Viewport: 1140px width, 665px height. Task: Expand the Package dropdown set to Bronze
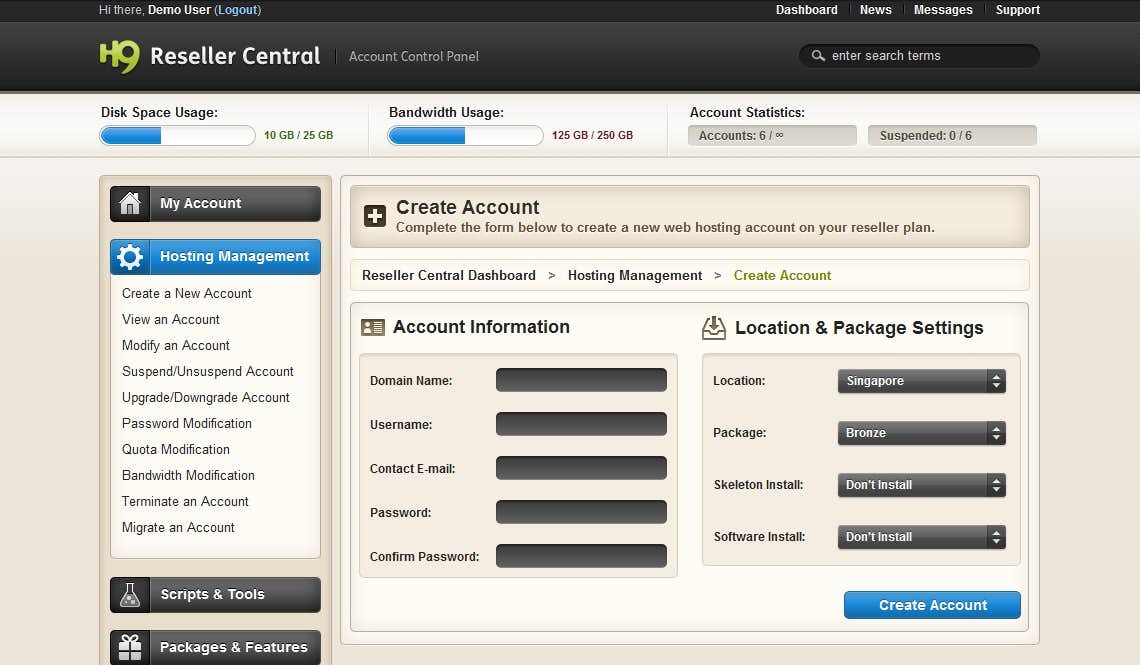(x=921, y=433)
